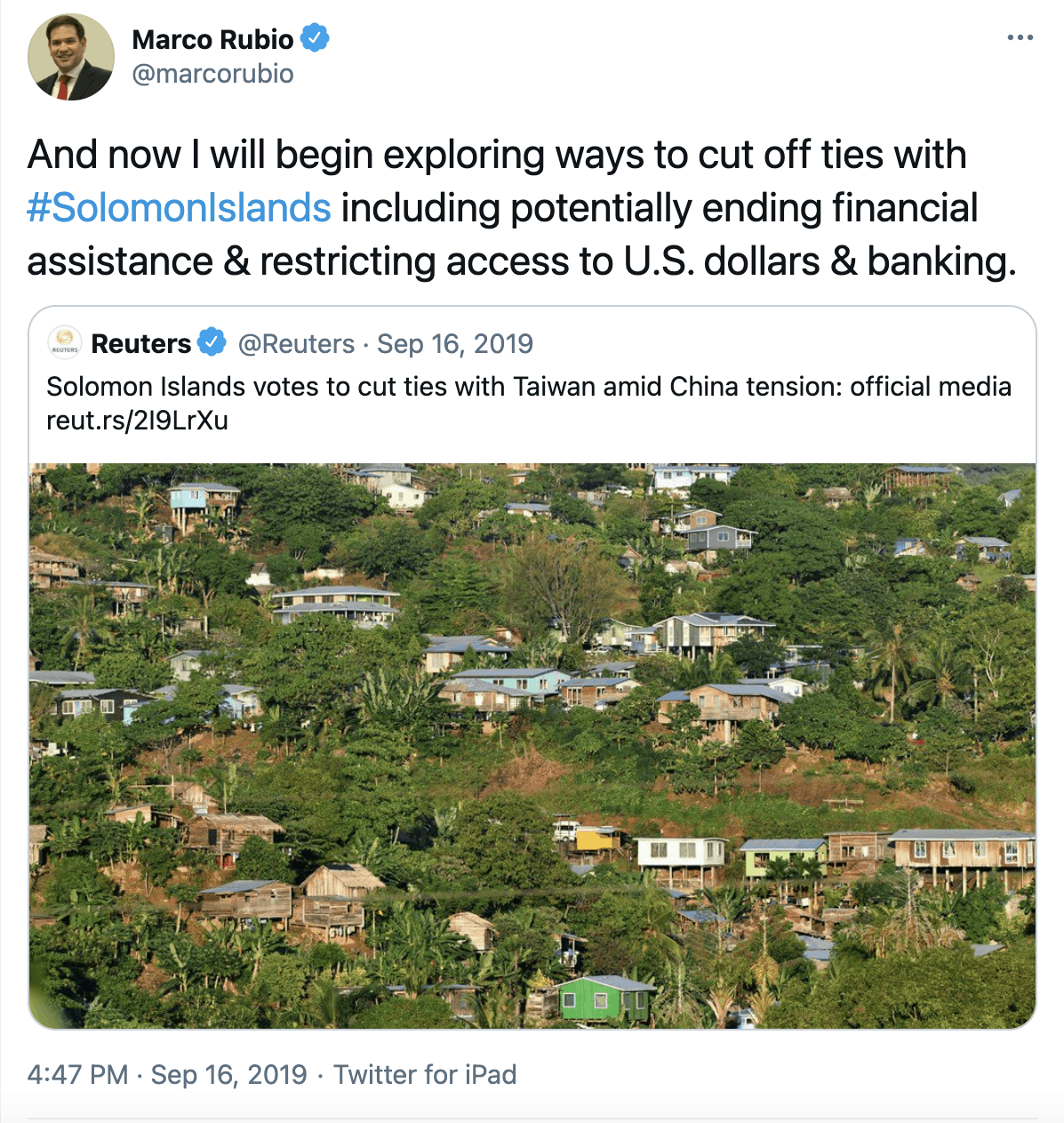Open the #SolomonIslands hashtag

click(179, 208)
